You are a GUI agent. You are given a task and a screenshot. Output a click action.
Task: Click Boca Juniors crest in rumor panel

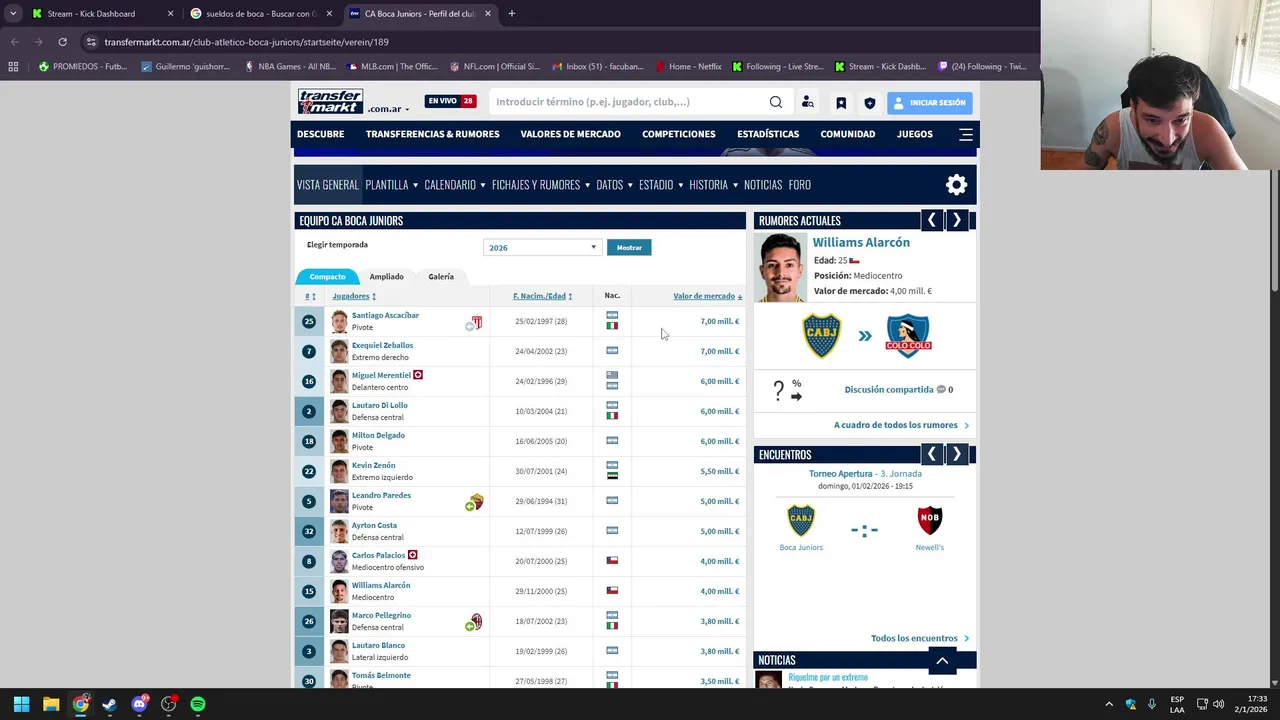[821, 336]
